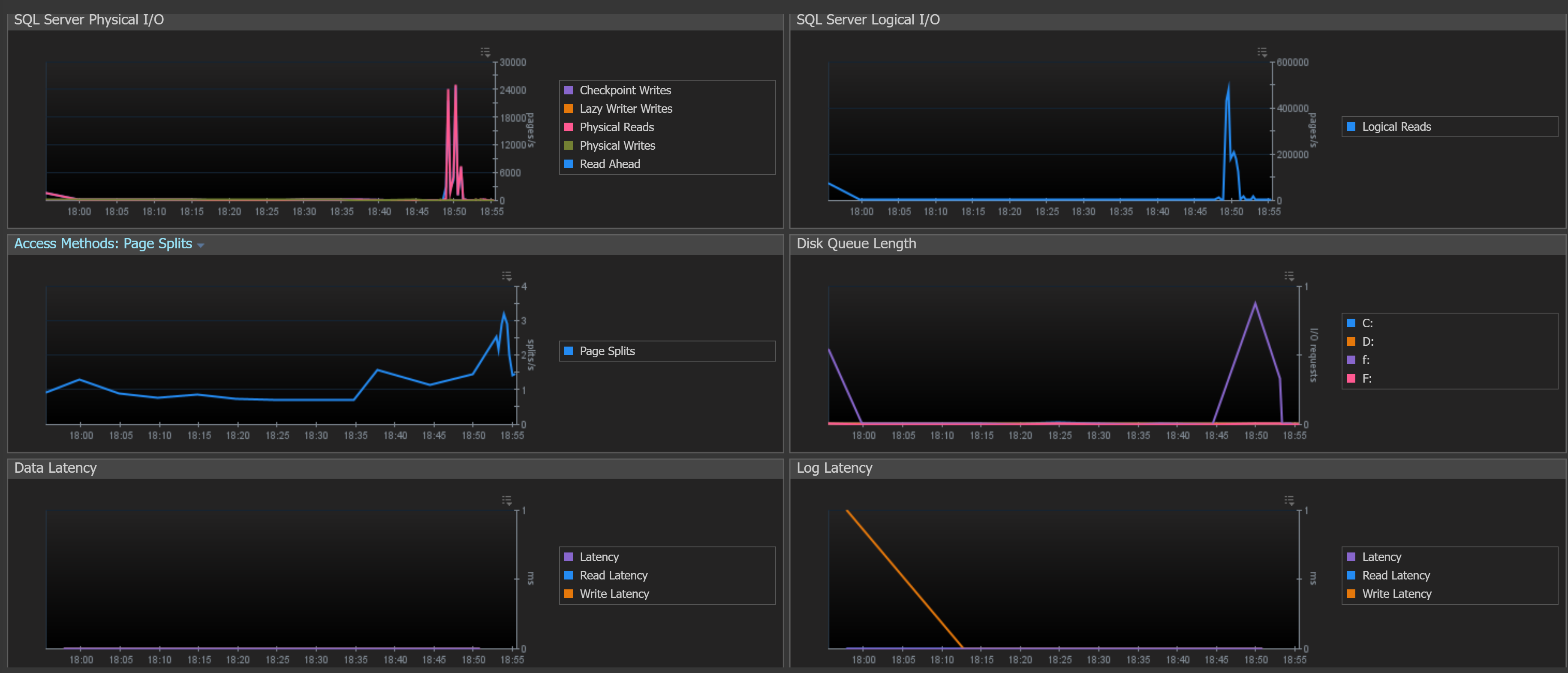
Task: Click the Physical Reads pink color swatch
Action: [x=569, y=127]
